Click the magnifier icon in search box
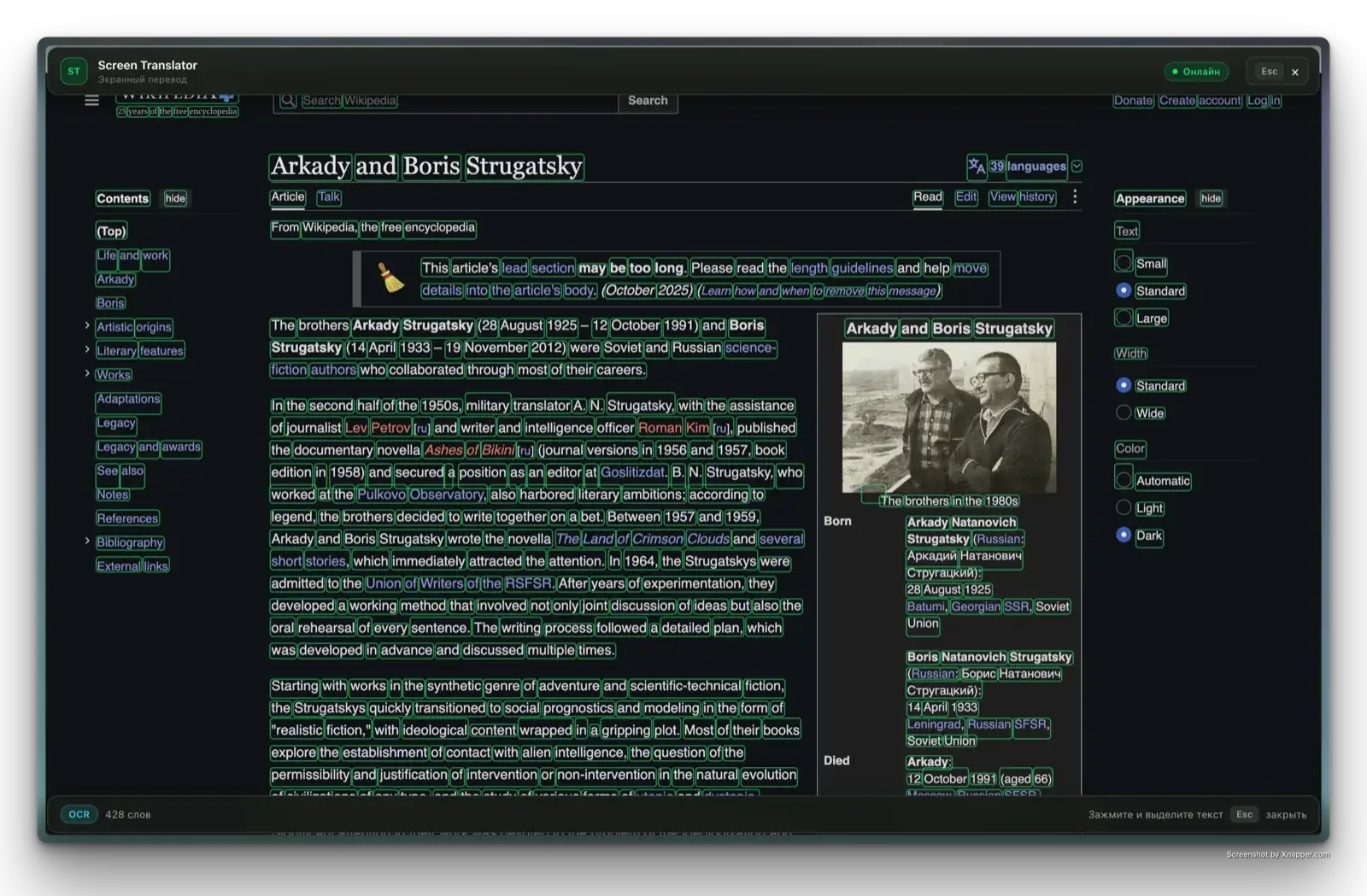 coord(288,101)
